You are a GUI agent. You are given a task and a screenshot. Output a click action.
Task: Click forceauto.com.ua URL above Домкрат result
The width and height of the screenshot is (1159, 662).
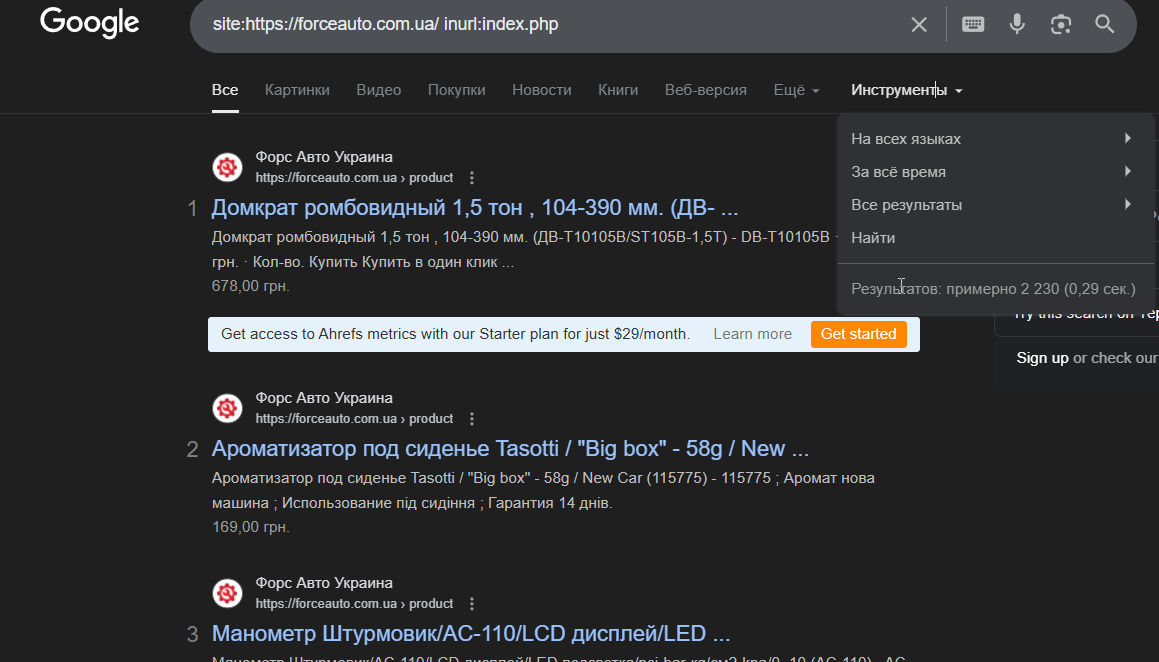pyautogui.click(x=354, y=178)
